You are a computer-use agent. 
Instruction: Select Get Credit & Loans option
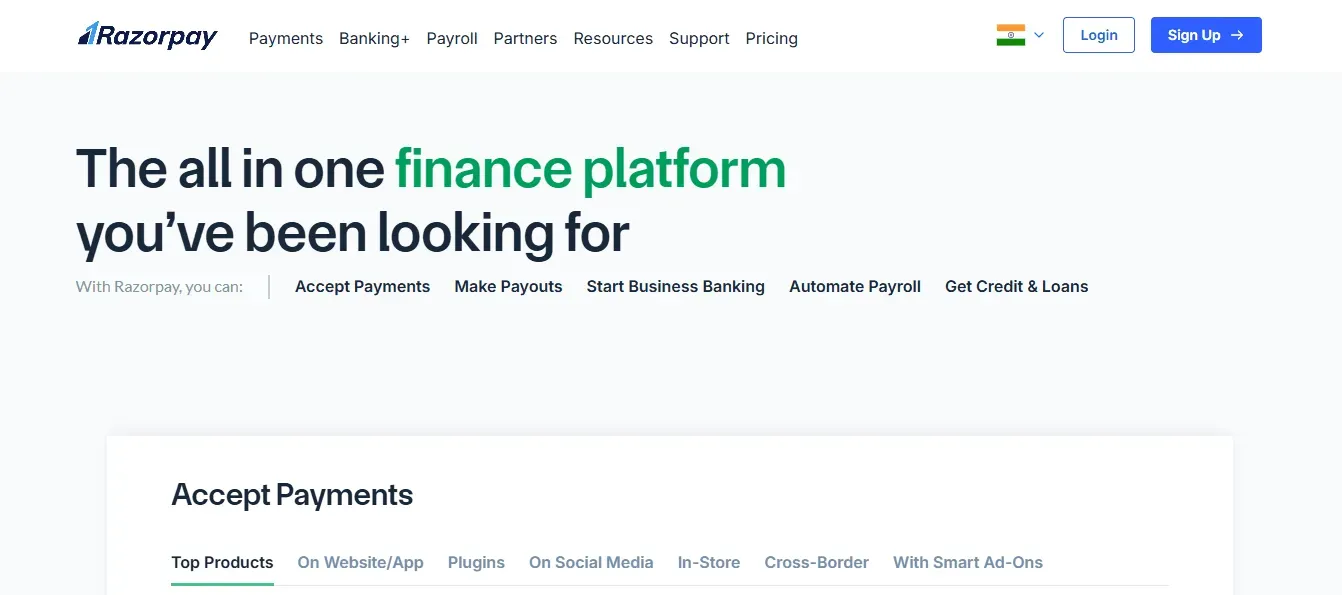(x=1016, y=286)
